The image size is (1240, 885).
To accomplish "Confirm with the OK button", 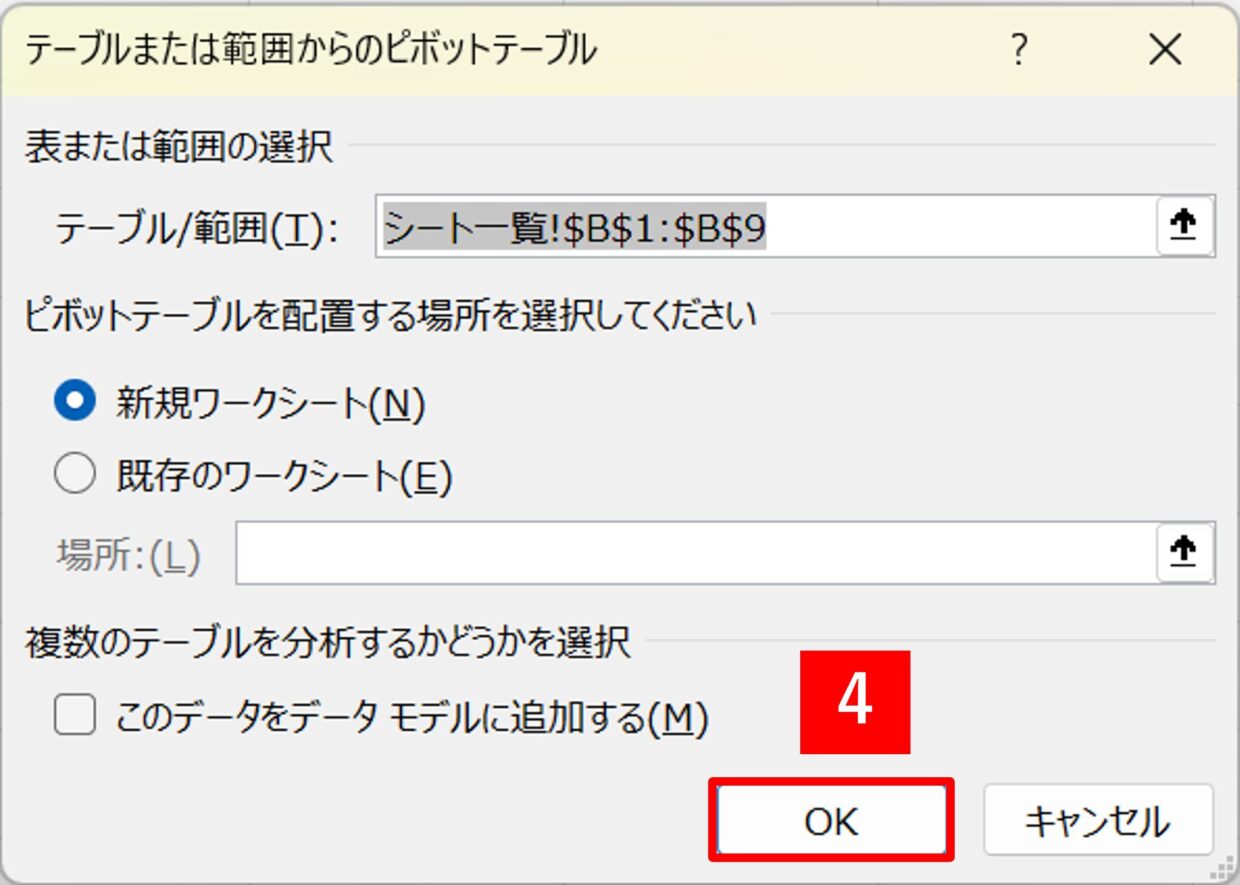I will click(831, 820).
